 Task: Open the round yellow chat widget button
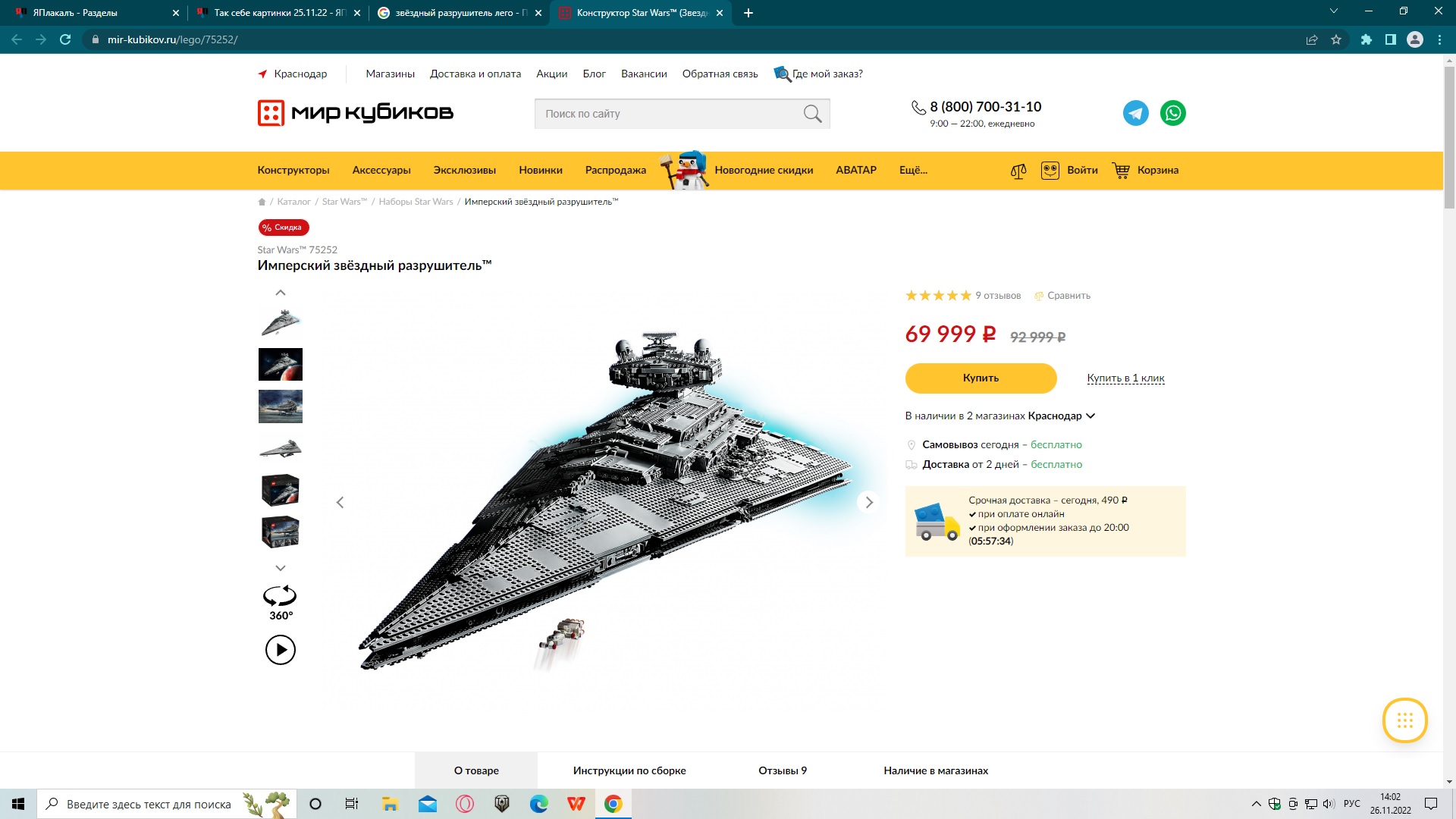click(1404, 720)
